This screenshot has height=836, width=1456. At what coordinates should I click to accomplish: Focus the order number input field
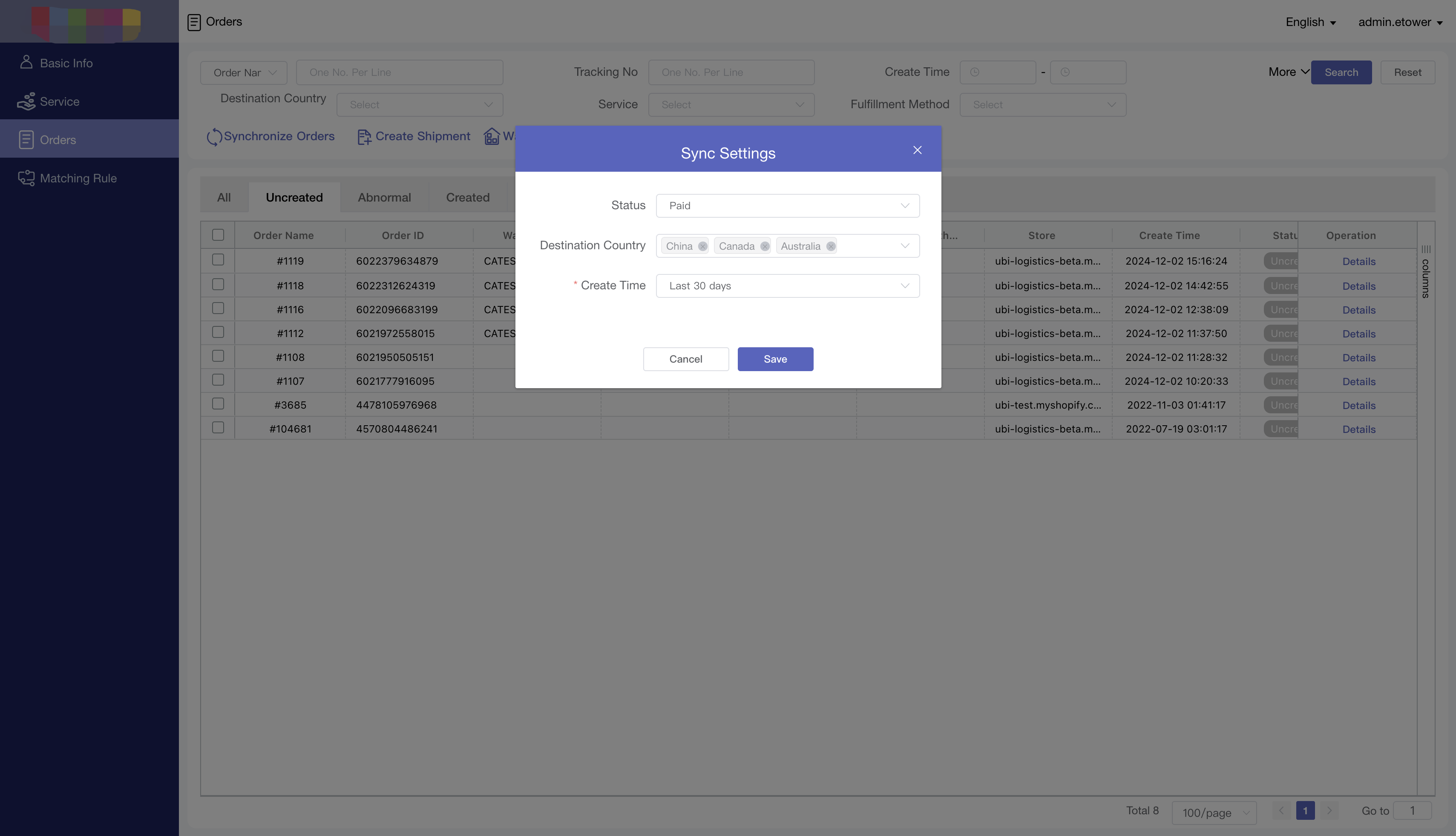400,72
